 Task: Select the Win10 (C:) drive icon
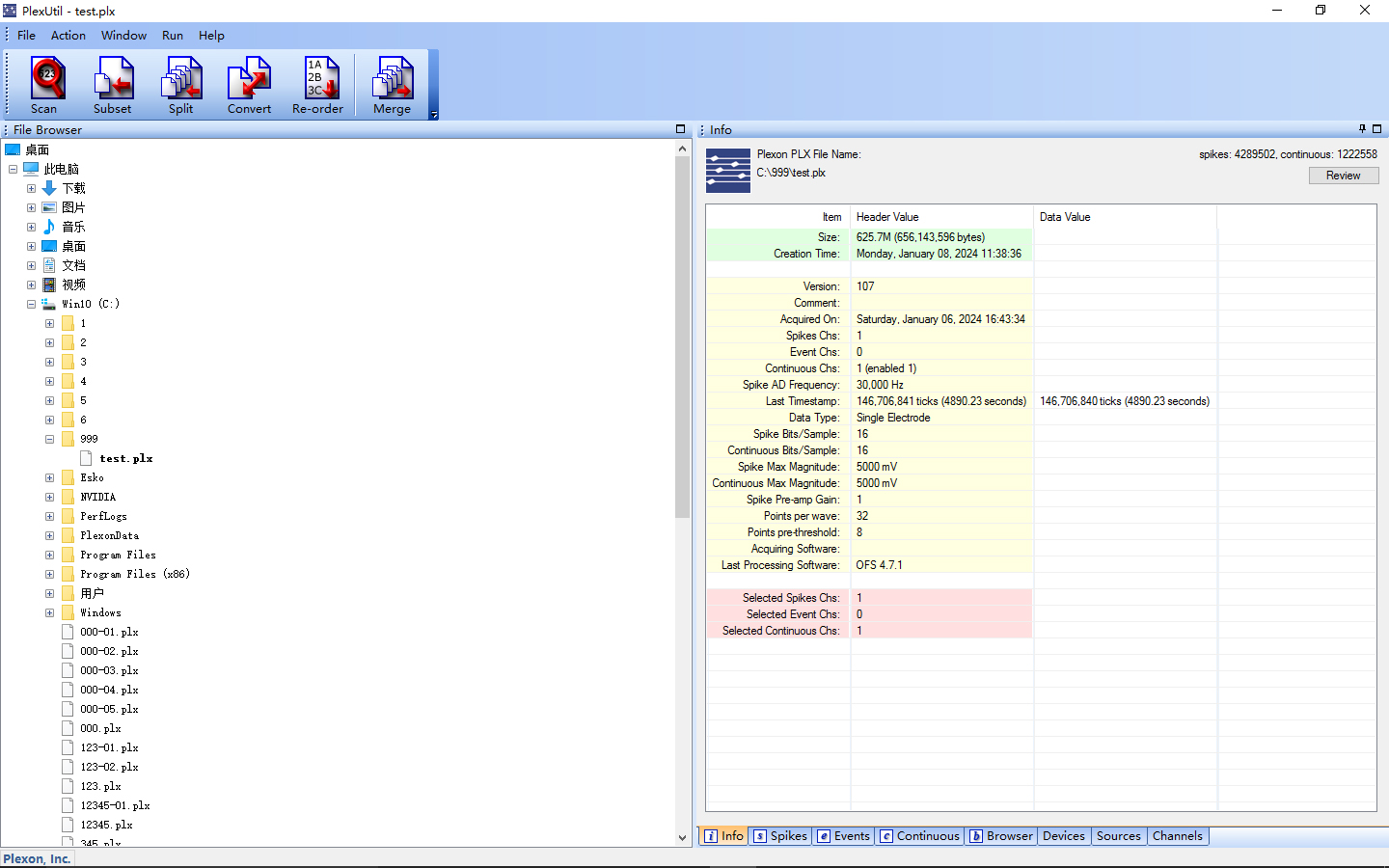point(49,304)
